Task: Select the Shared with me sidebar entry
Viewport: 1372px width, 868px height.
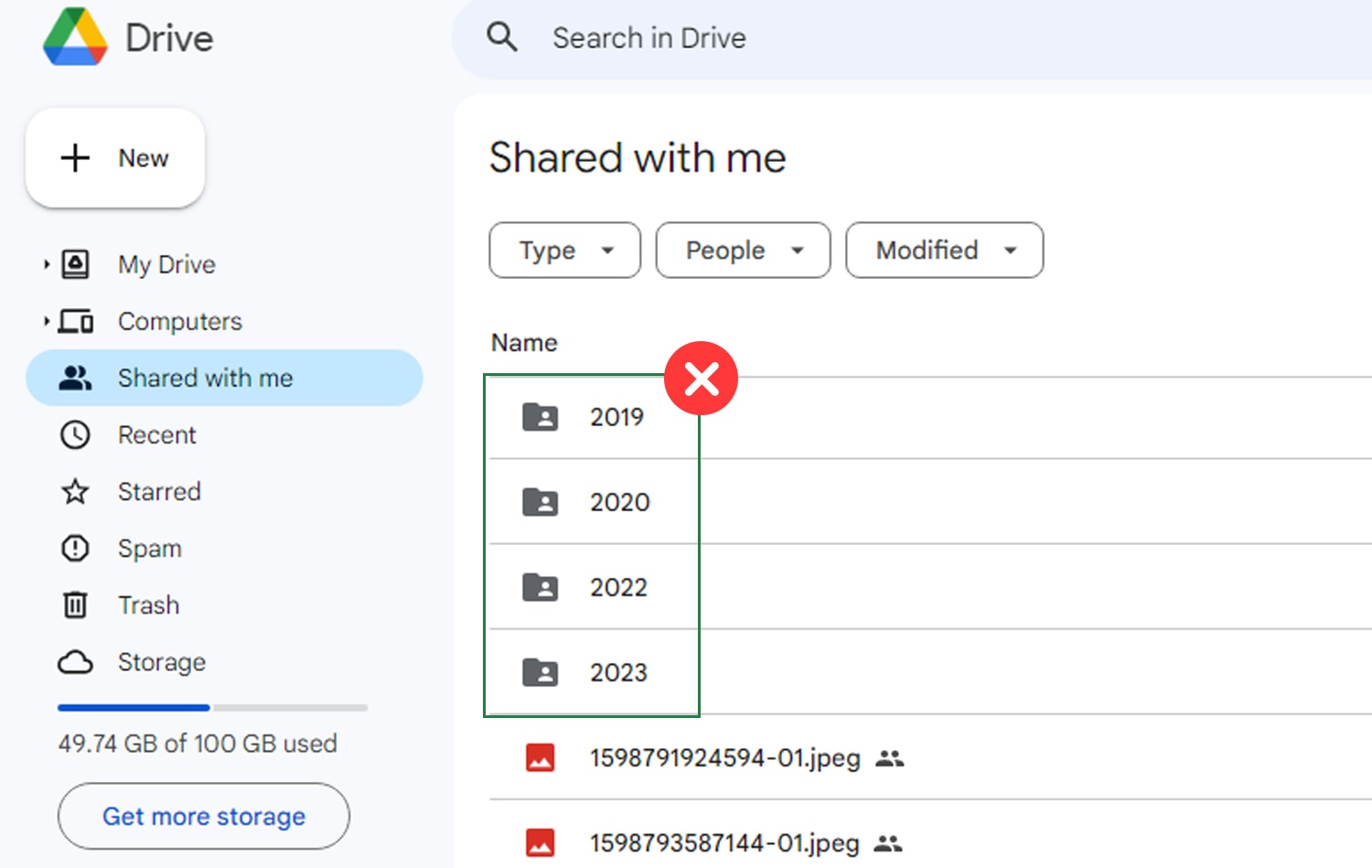Action: (205, 377)
